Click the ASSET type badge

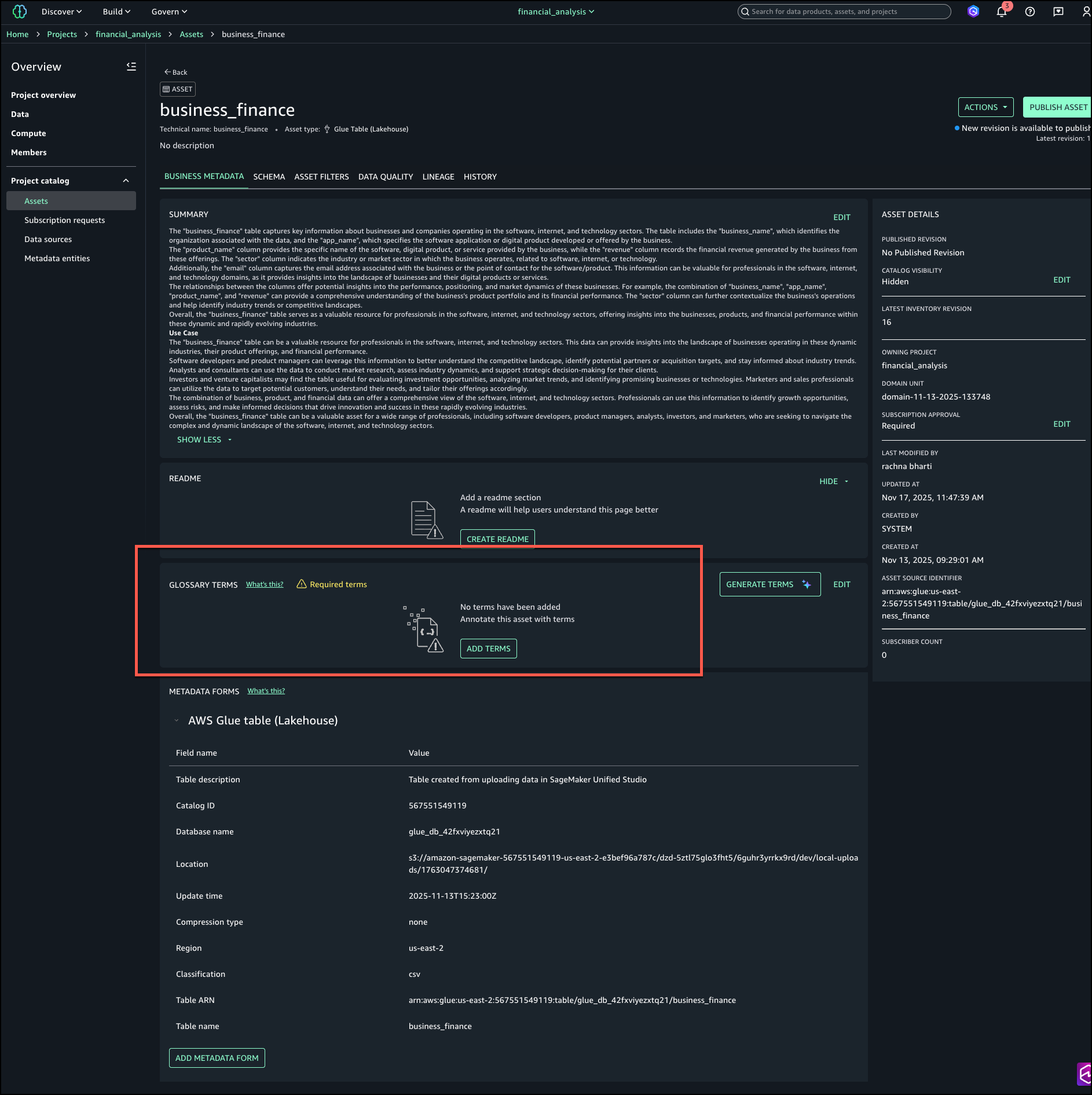pos(178,89)
